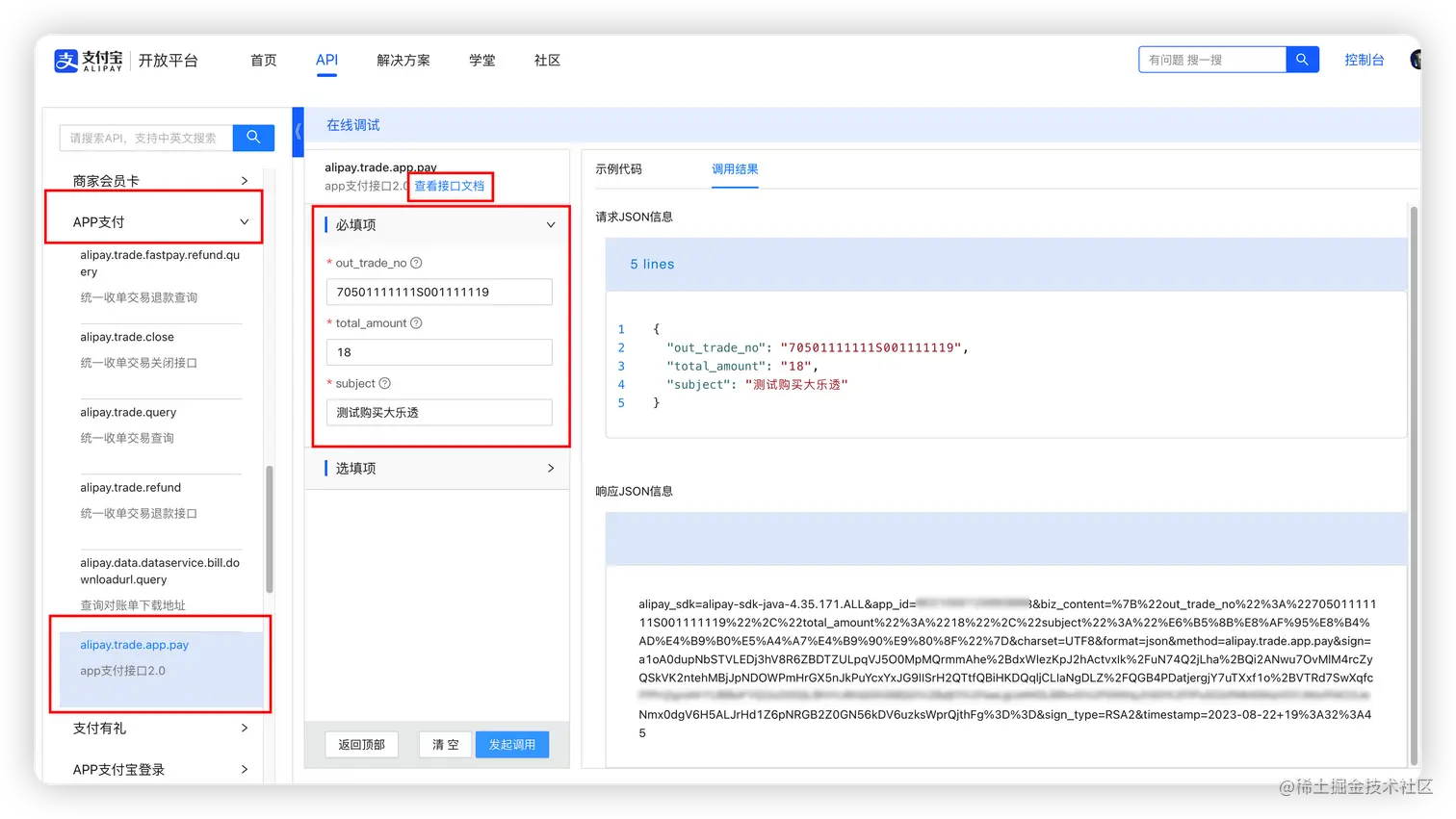Click the "total_amount": "18" JSON line
The height and width of the screenshot is (819, 1456).
tap(741, 366)
